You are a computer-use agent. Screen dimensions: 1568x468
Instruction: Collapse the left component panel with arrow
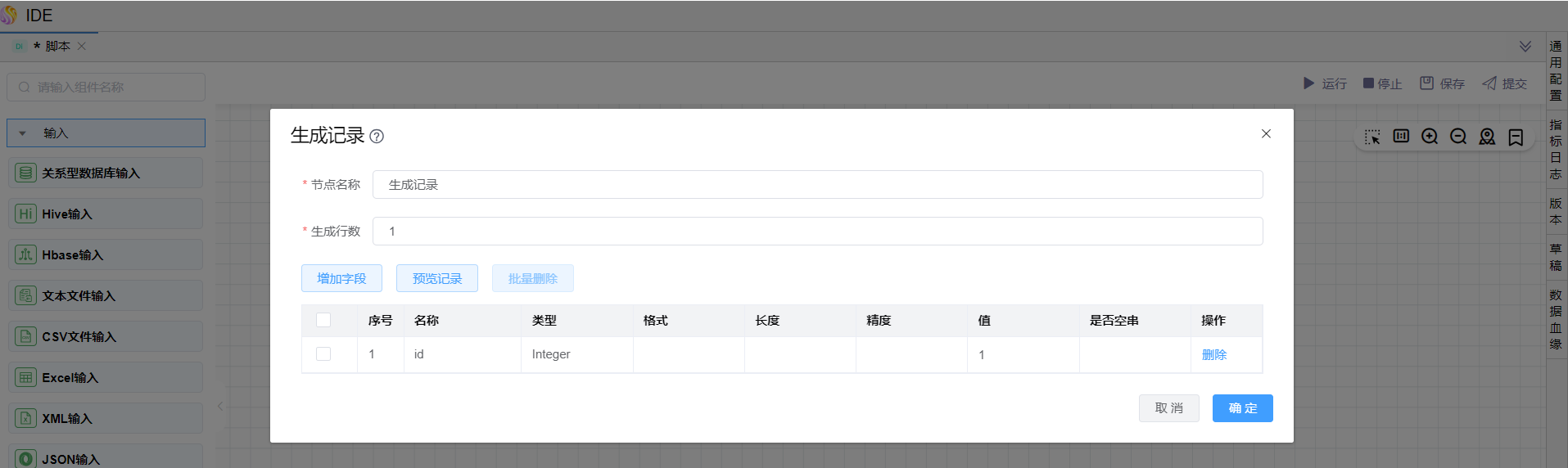(220, 406)
